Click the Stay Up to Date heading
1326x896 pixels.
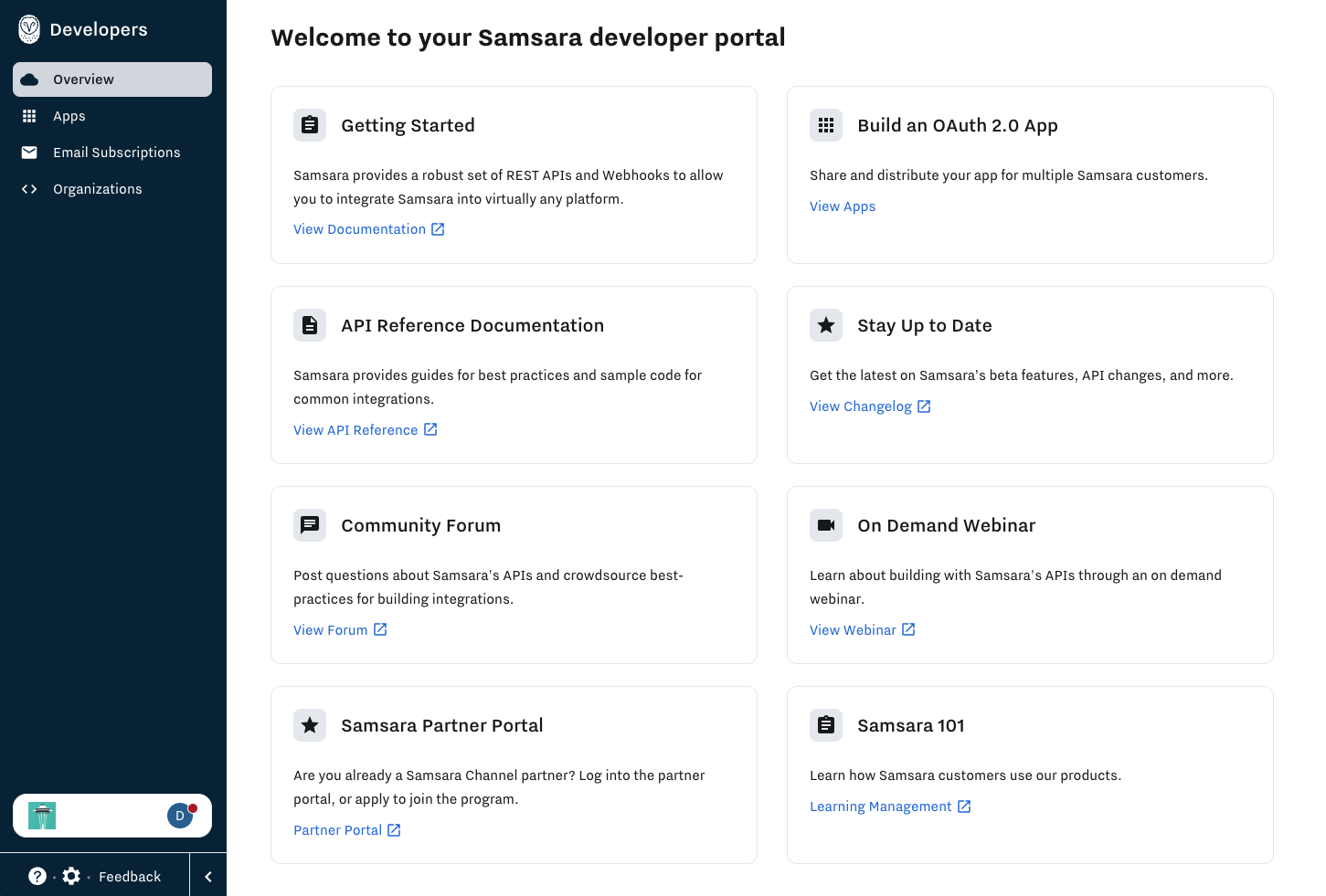click(x=925, y=325)
